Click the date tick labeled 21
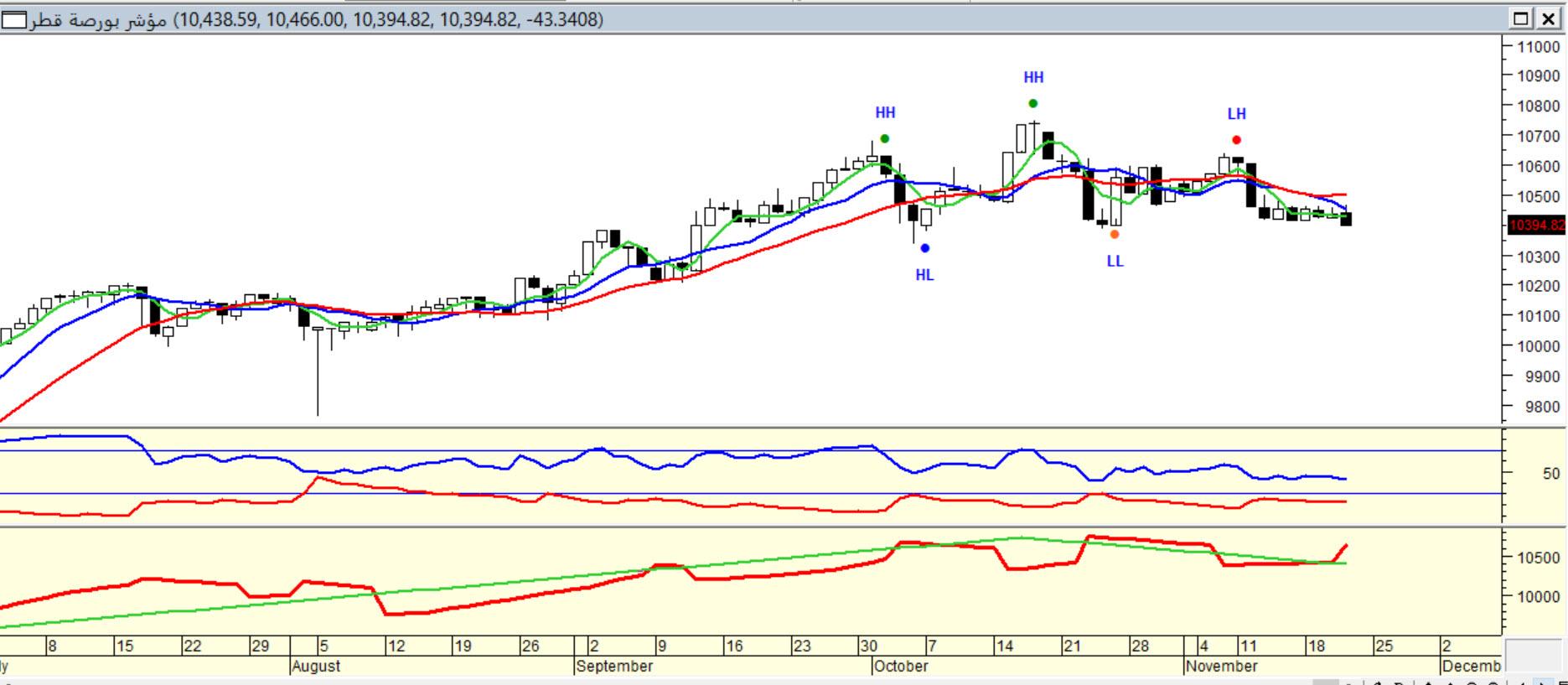The width and height of the screenshot is (1568, 685). pos(1072,646)
